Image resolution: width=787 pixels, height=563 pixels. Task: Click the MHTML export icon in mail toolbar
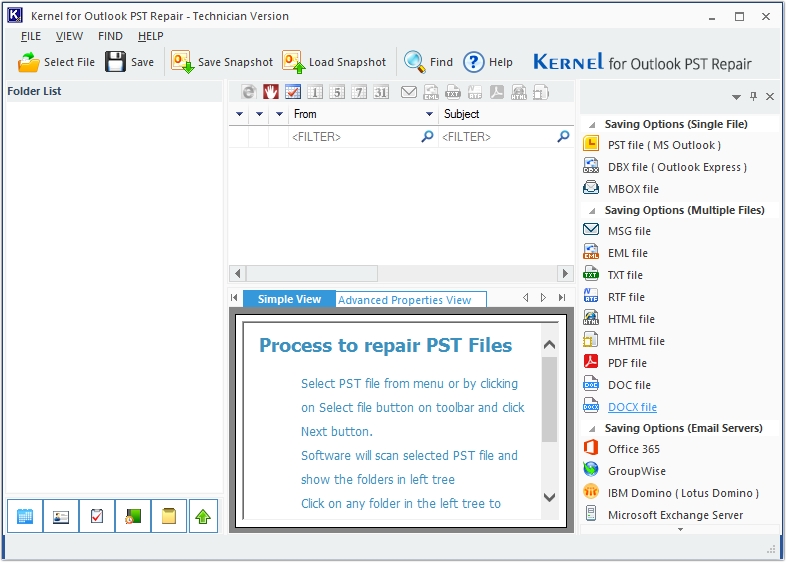541,92
